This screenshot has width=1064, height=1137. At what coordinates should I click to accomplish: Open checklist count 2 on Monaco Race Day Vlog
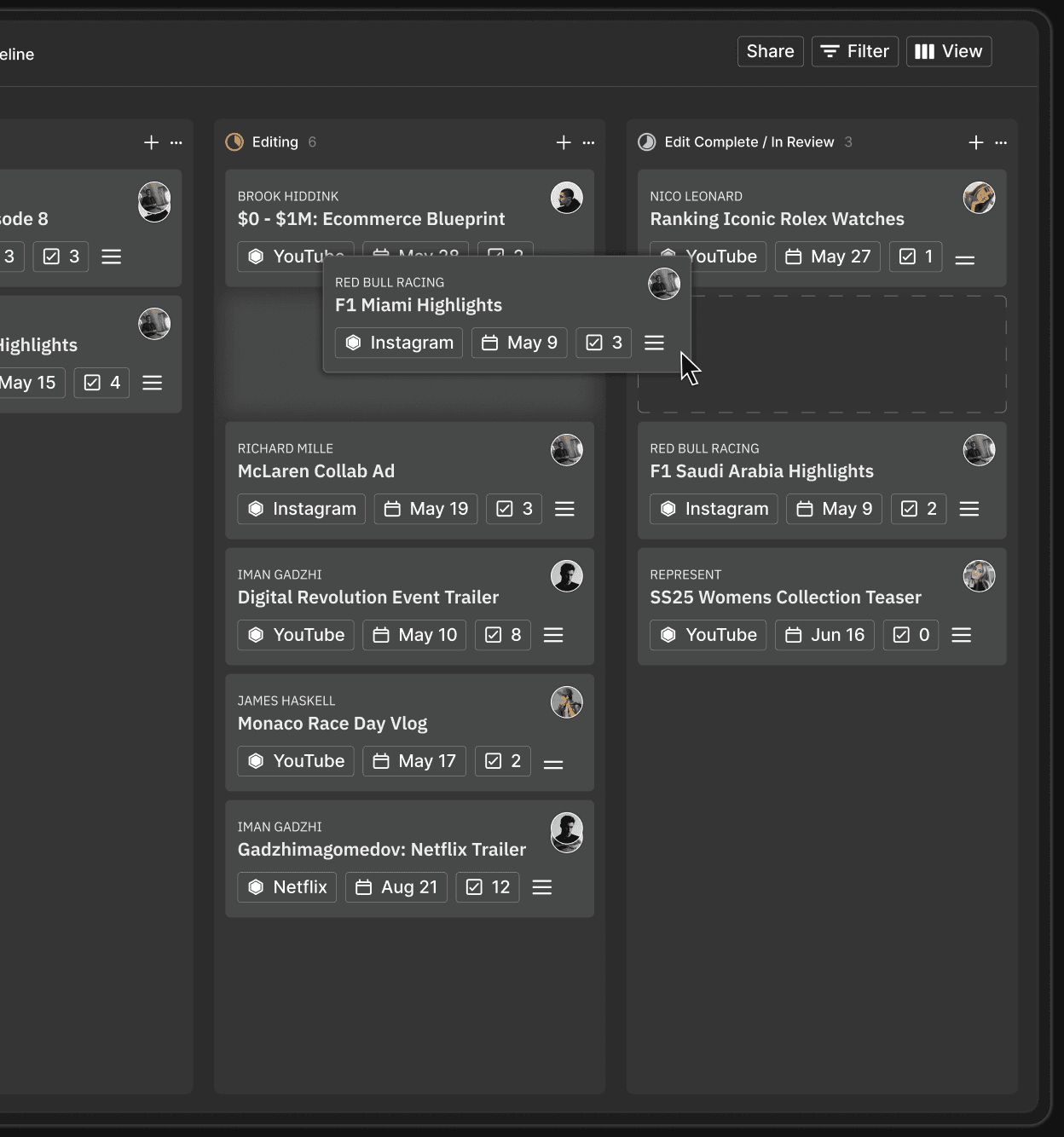click(503, 761)
